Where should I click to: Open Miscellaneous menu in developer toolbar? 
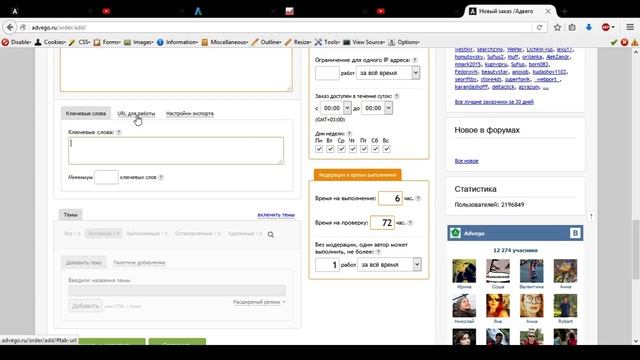225,42
